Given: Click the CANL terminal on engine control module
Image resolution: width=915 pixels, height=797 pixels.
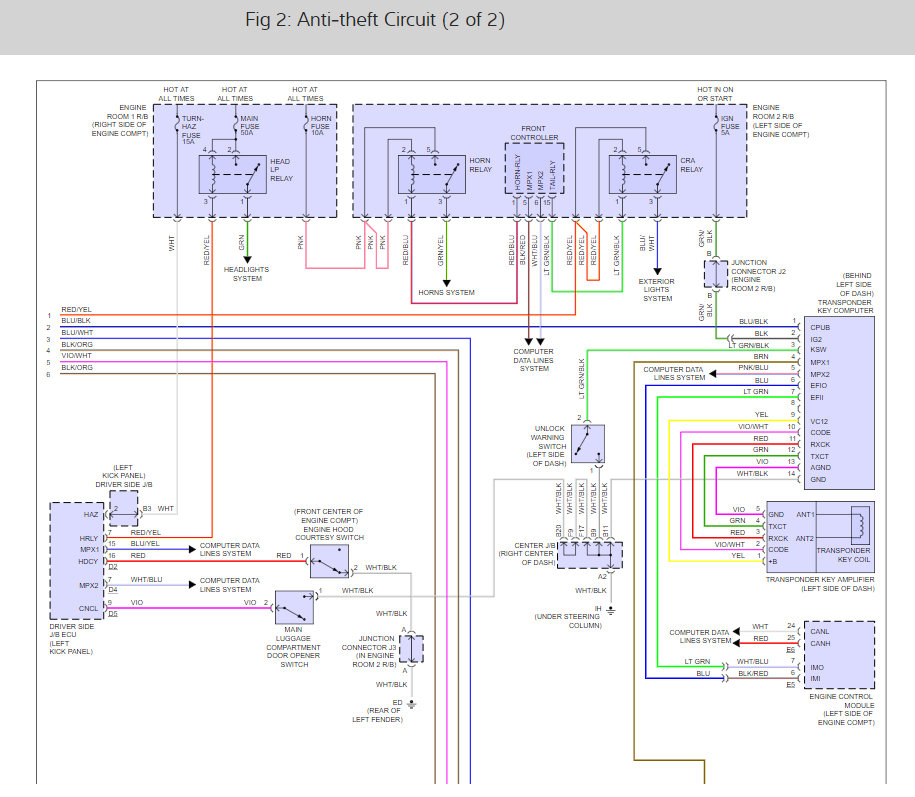Looking at the screenshot, I should pos(819,632).
